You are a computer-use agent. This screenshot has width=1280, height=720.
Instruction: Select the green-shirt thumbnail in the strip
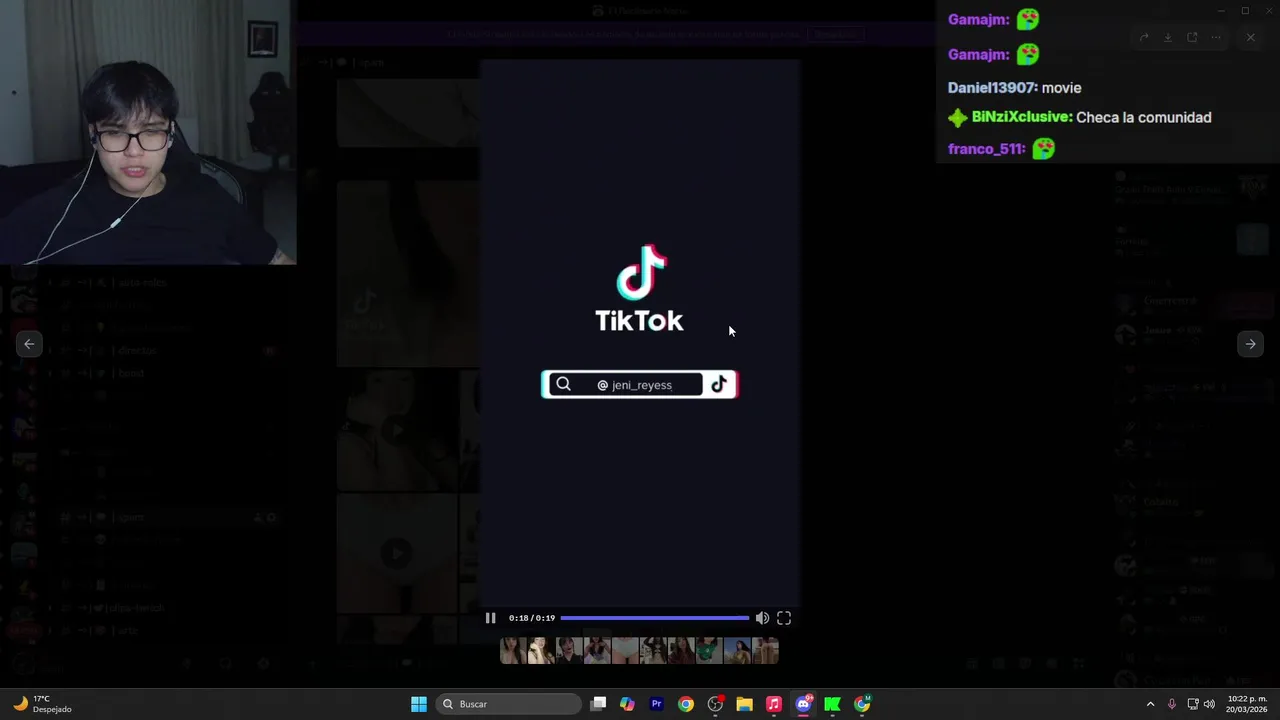(709, 651)
